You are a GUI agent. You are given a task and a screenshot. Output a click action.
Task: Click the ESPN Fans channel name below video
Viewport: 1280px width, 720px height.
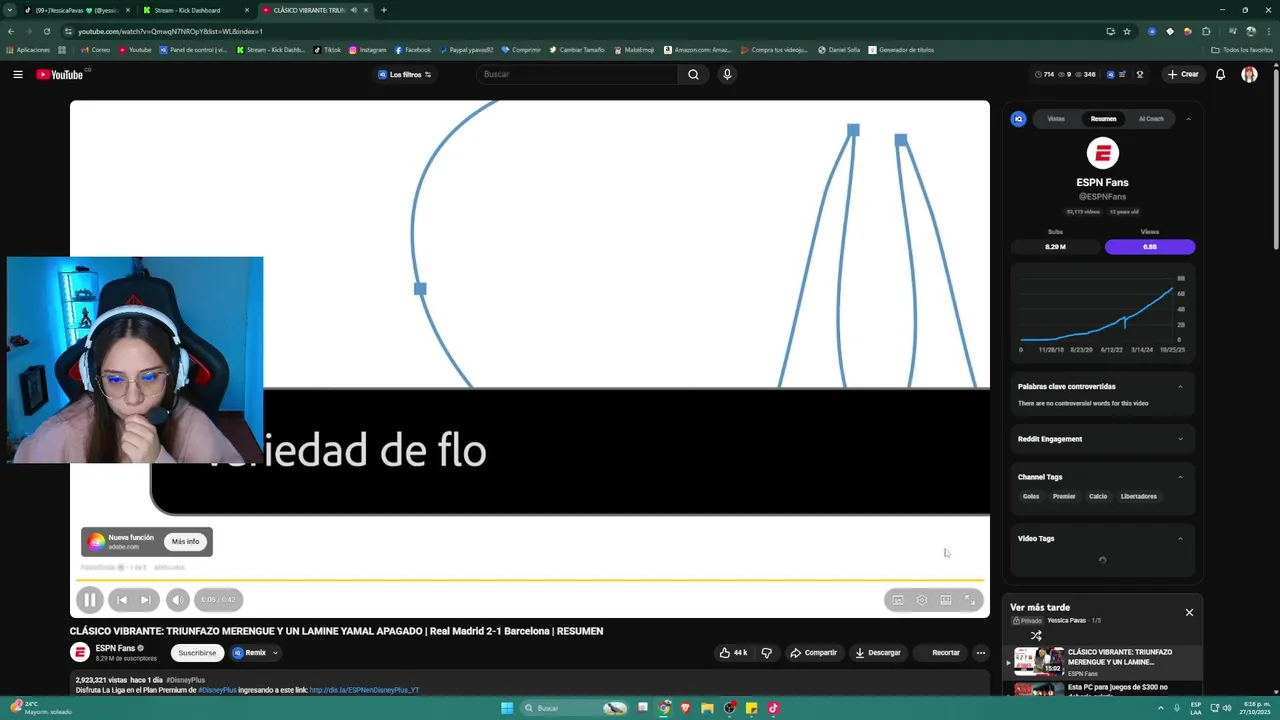(x=115, y=648)
